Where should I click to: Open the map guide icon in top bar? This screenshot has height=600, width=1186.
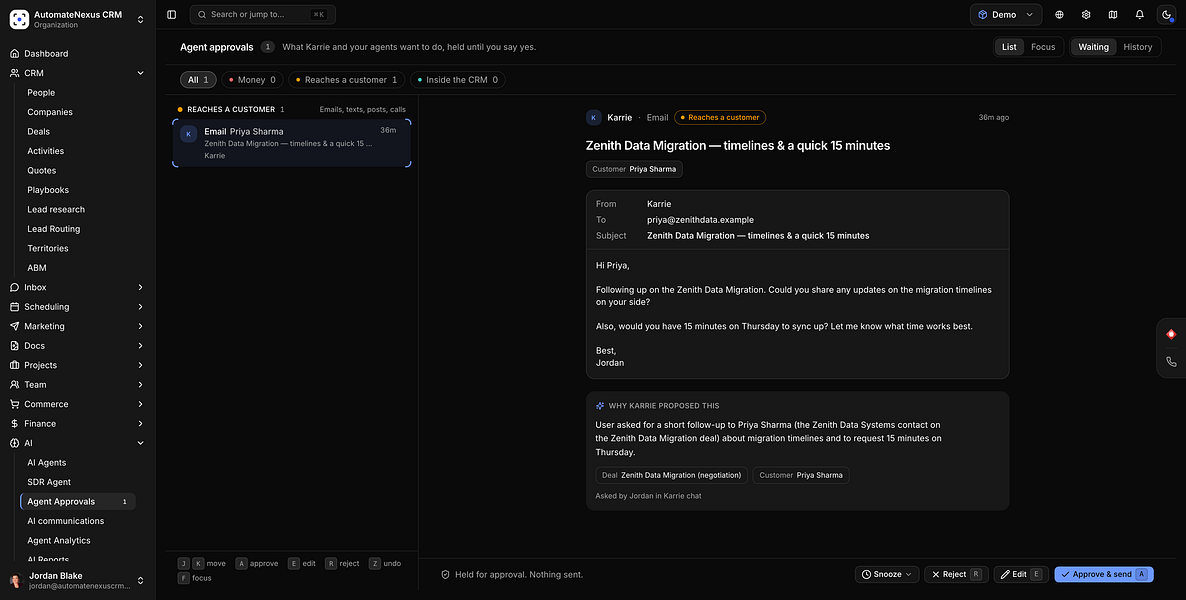coord(1113,14)
